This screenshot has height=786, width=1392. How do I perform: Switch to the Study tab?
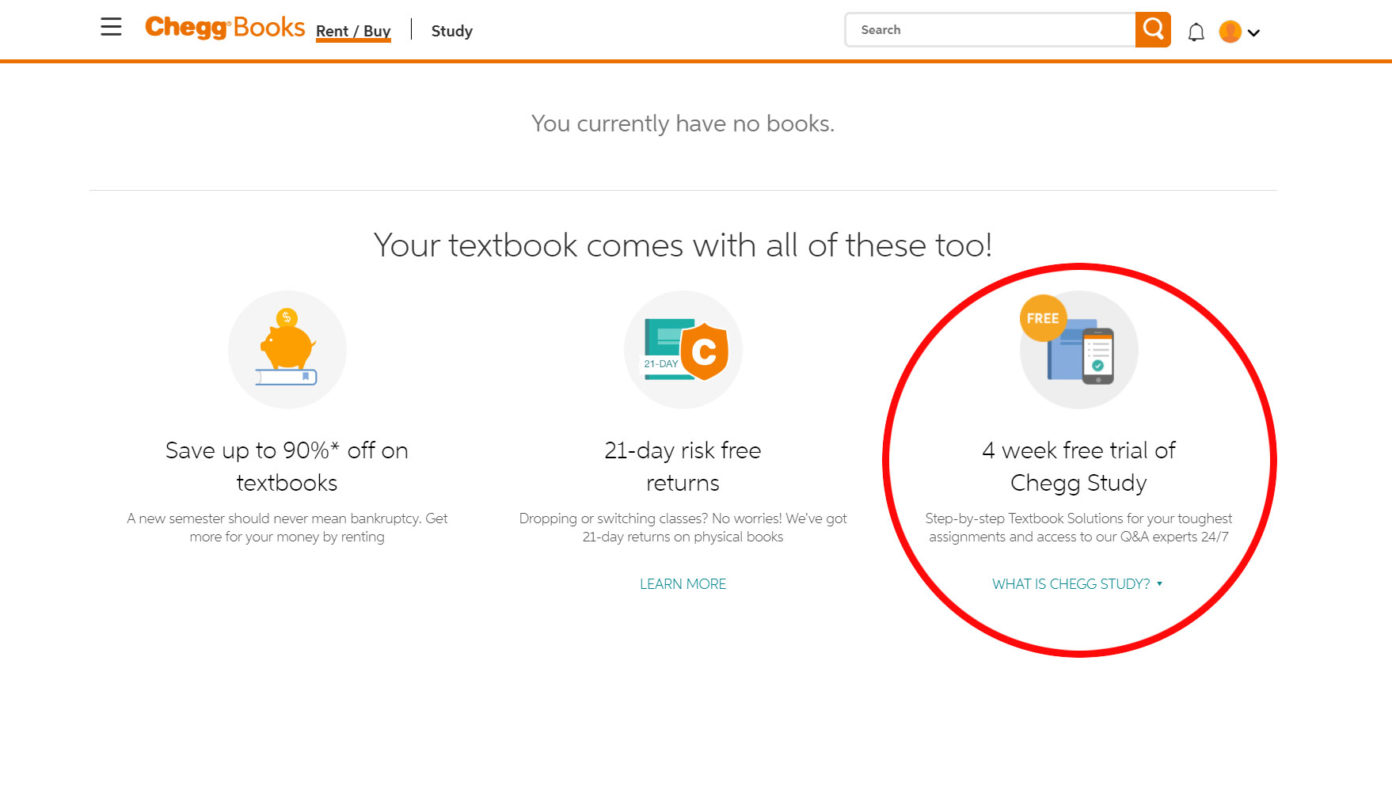point(452,31)
